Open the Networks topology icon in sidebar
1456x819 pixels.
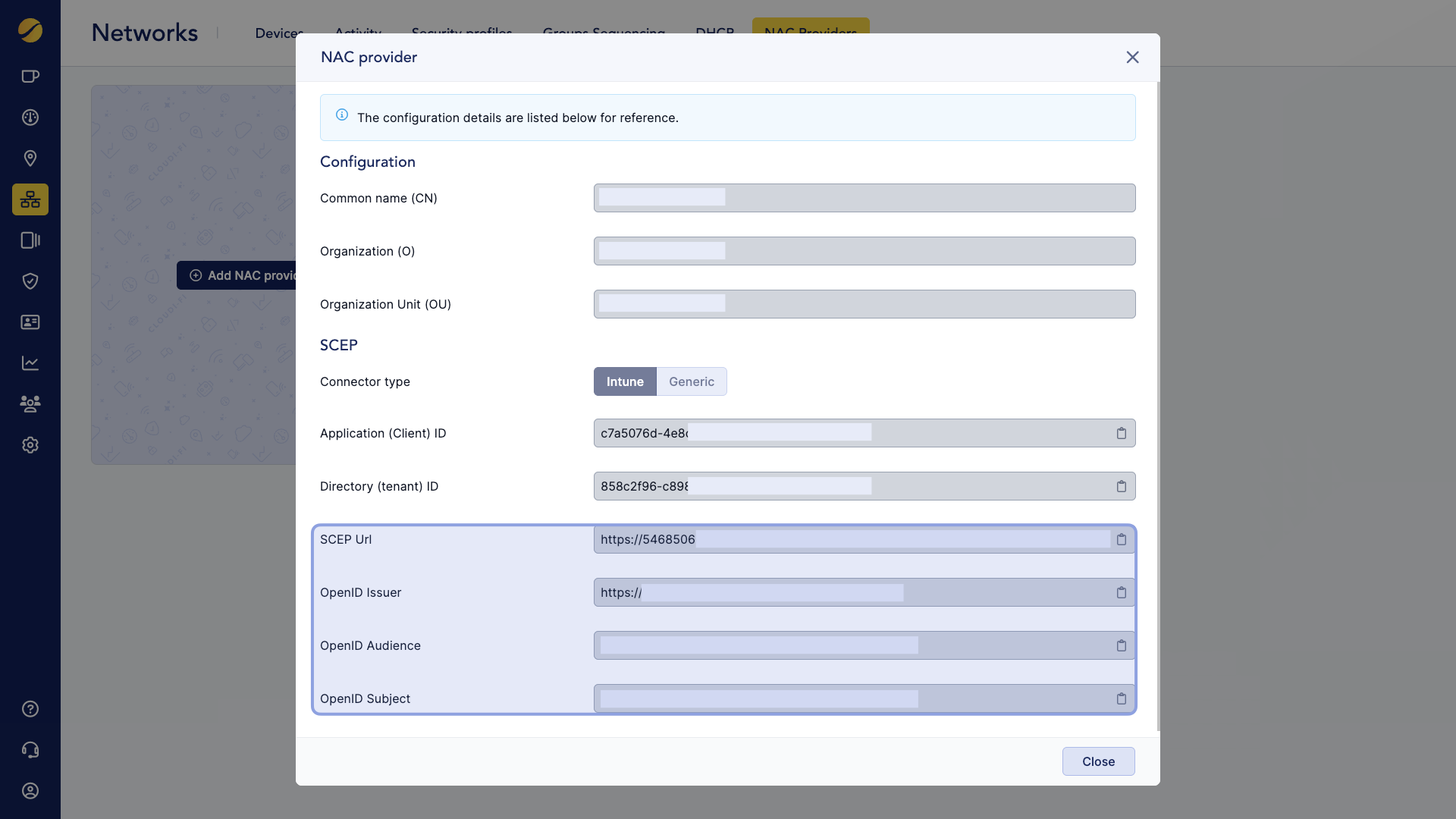[x=30, y=199]
